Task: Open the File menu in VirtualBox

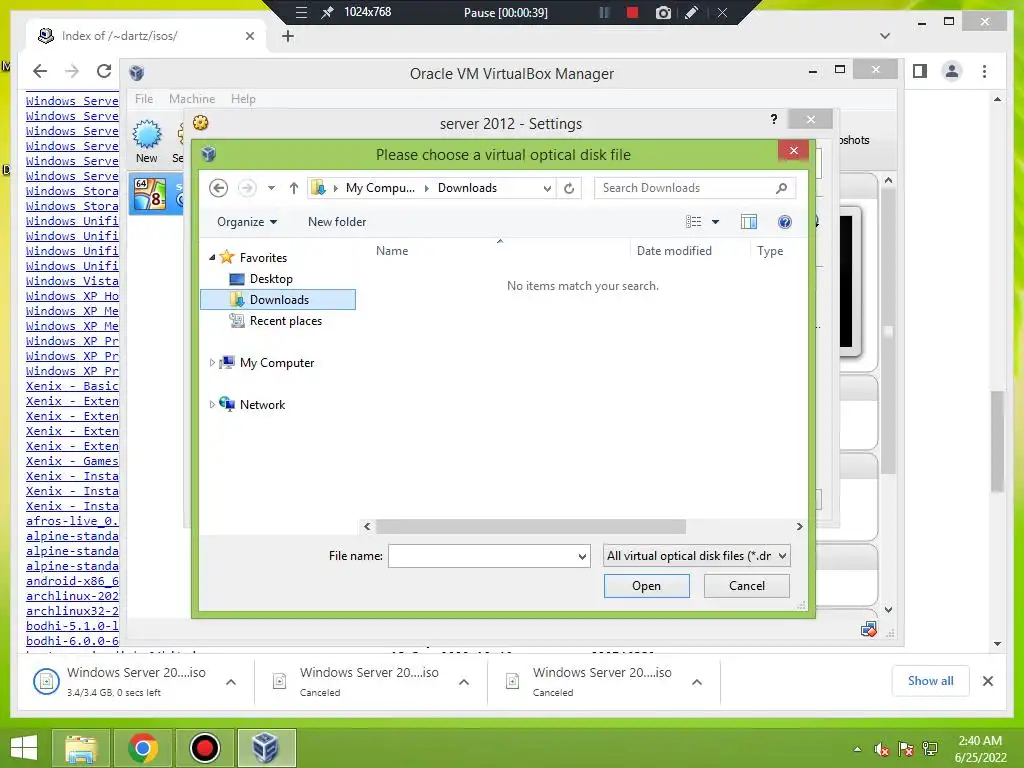Action: [x=144, y=99]
